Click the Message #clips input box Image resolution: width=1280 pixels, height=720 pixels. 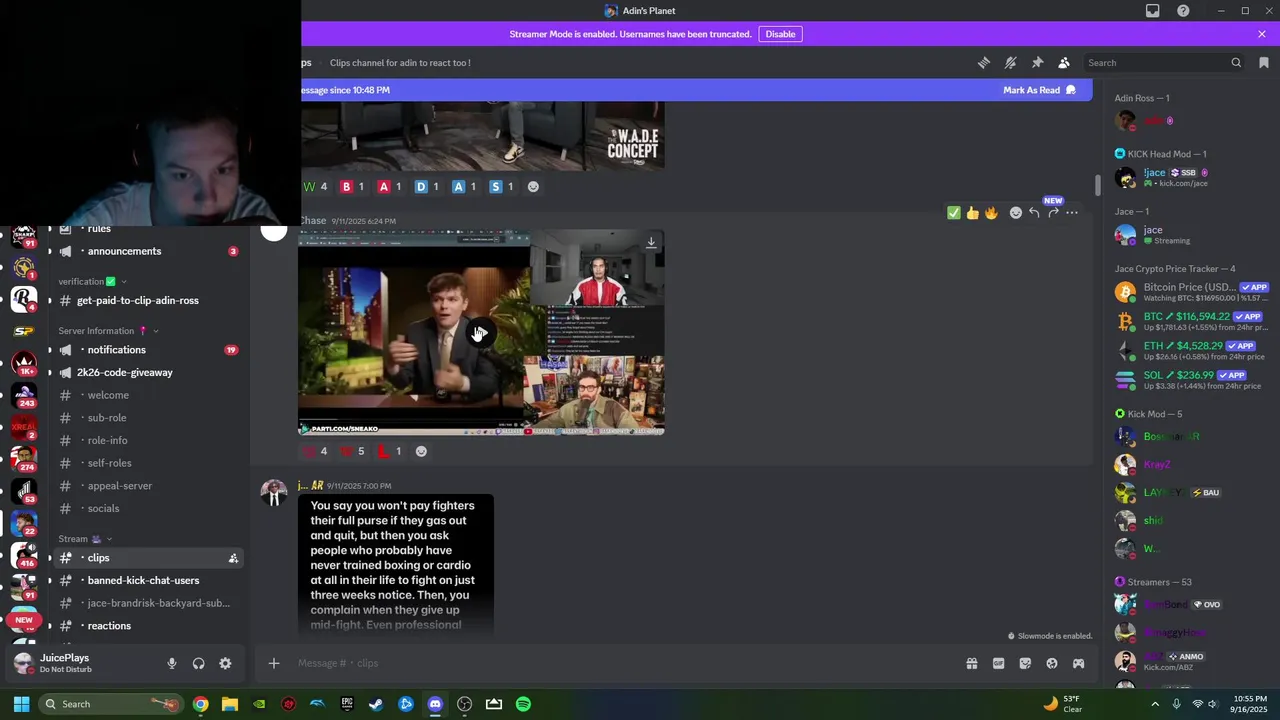[x=620, y=663]
